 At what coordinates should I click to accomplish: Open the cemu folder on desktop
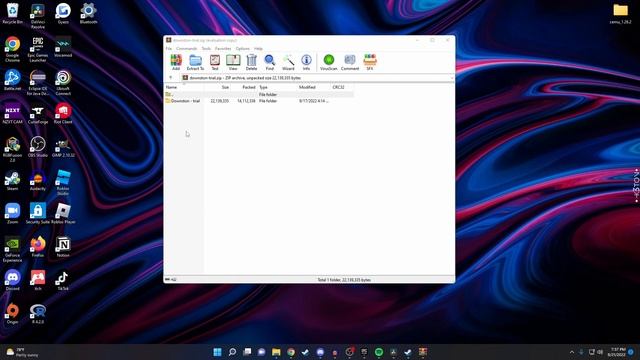click(620, 13)
